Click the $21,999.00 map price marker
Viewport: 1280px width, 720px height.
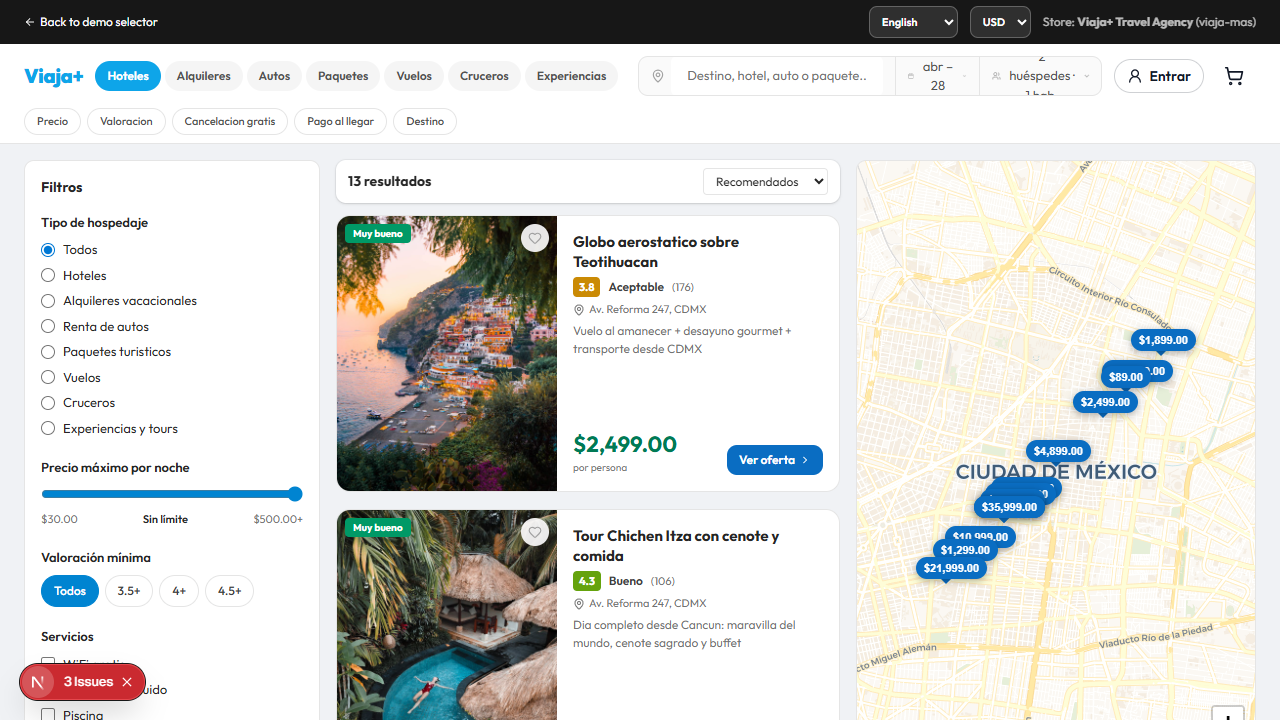951,568
